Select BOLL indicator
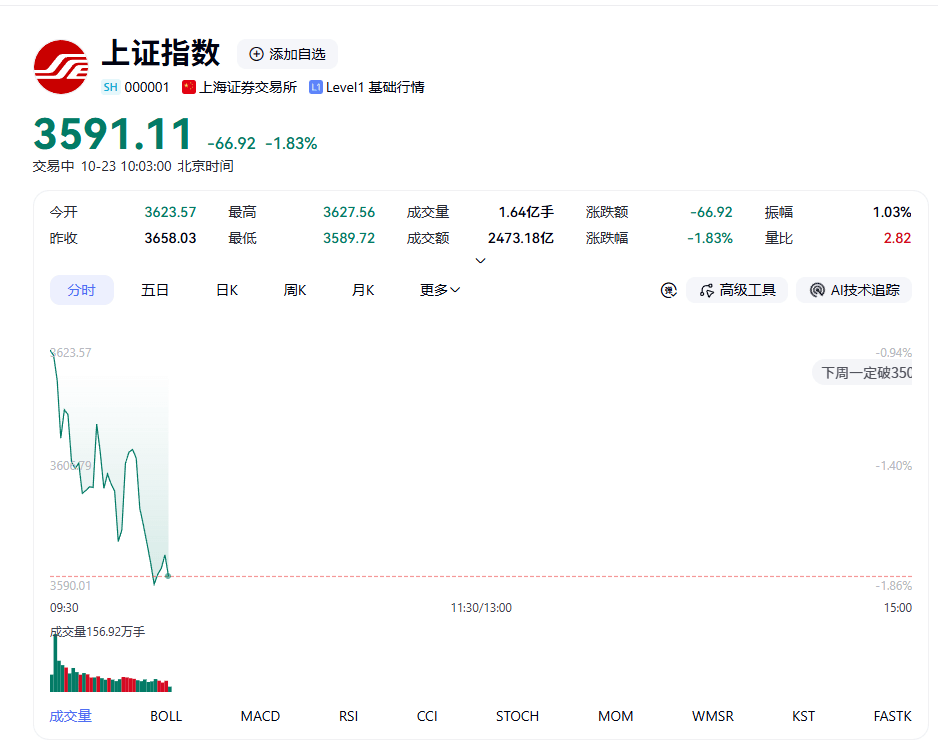Image resolution: width=938 pixels, height=750 pixels. pos(166,716)
